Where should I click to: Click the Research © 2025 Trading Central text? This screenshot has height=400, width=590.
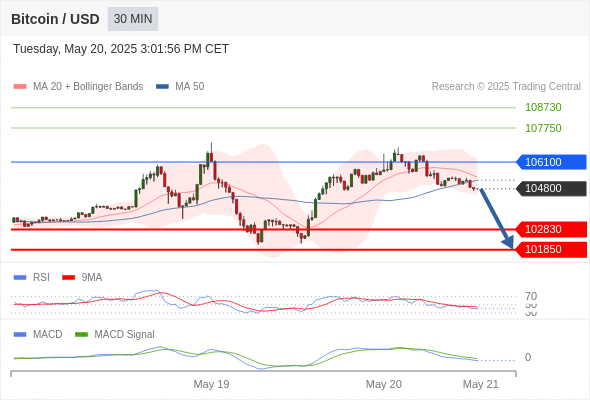pos(506,87)
